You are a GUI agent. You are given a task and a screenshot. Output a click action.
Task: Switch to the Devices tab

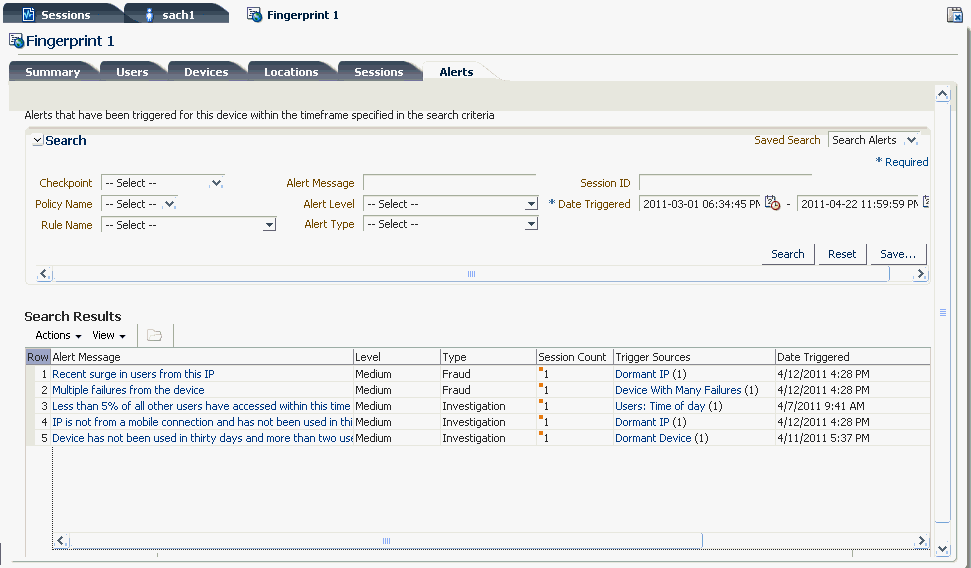(206, 72)
